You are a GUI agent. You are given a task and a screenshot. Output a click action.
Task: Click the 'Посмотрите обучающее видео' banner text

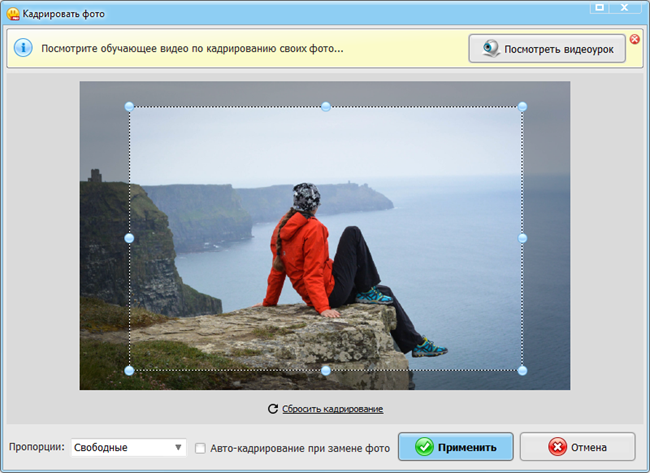(x=192, y=49)
